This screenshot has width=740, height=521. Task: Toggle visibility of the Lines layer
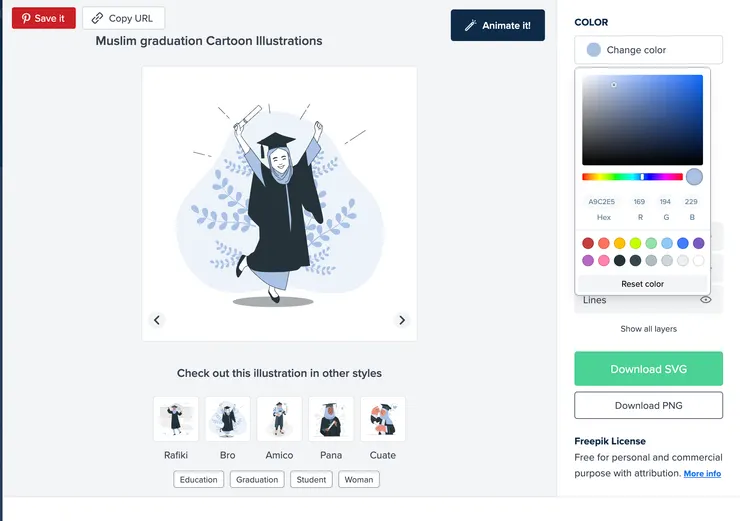706,300
